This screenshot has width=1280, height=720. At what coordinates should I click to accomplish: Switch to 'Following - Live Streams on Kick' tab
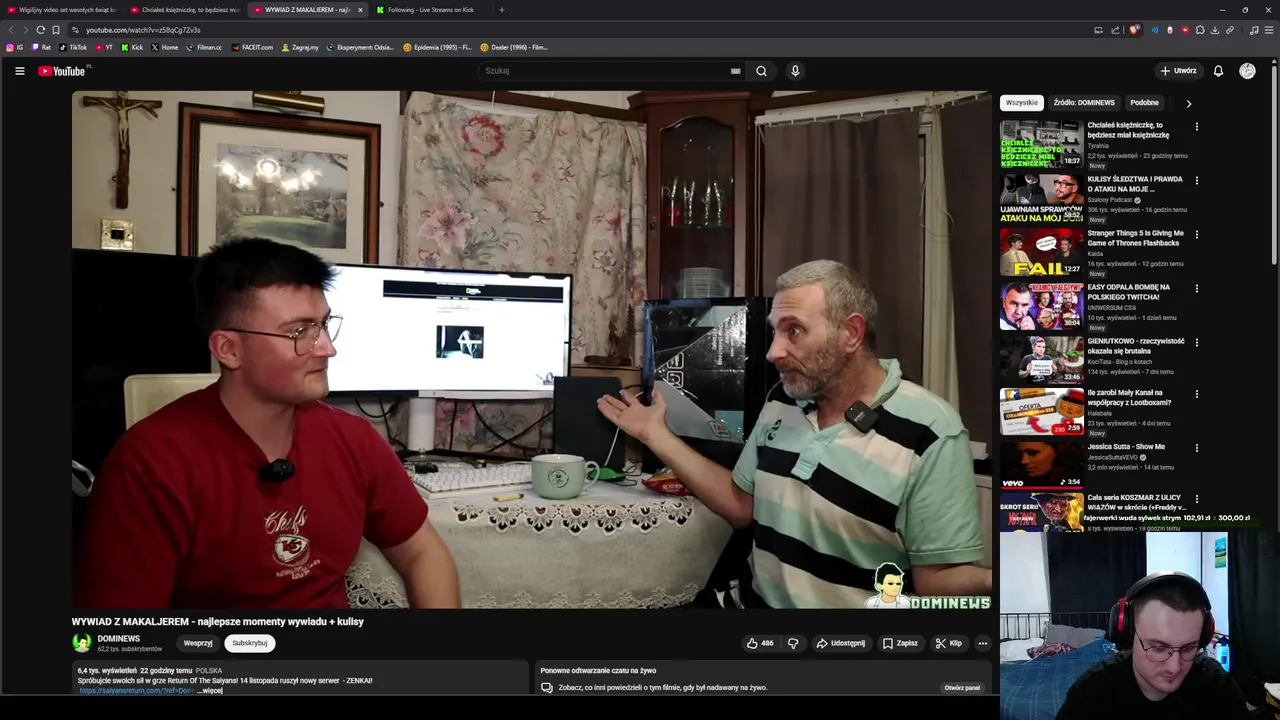click(x=430, y=10)
